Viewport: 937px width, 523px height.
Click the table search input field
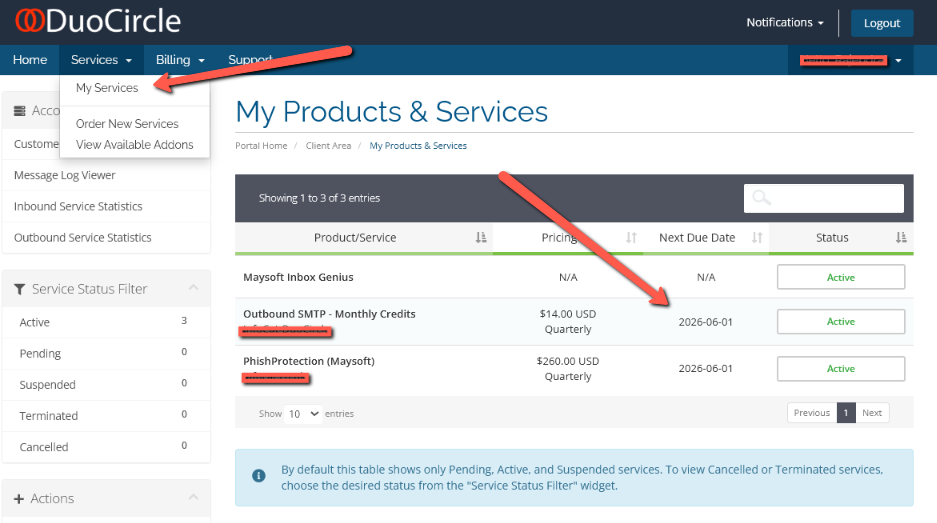[x=823, y=198]
